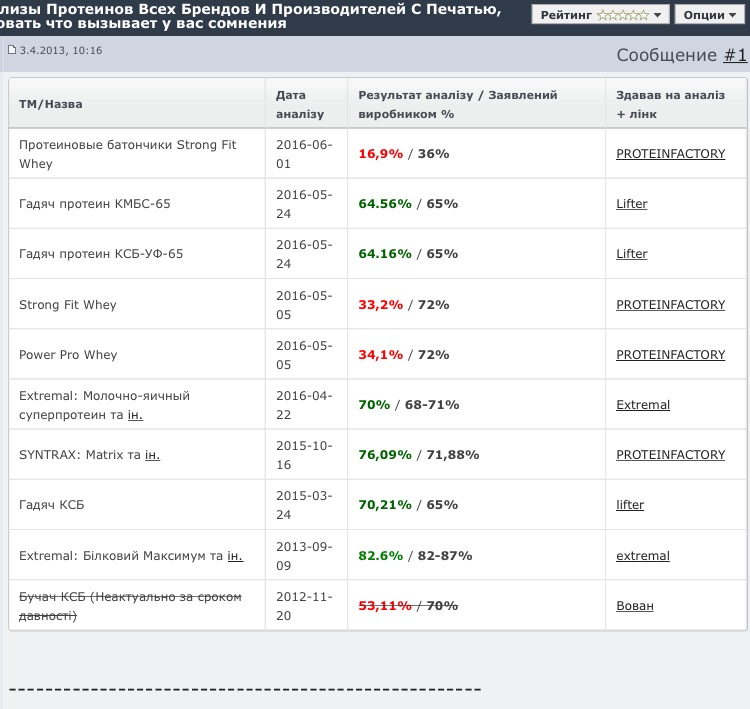The image size is (750, 709).
Task: Open the #1 message permalink
Action: click(735, 55)
